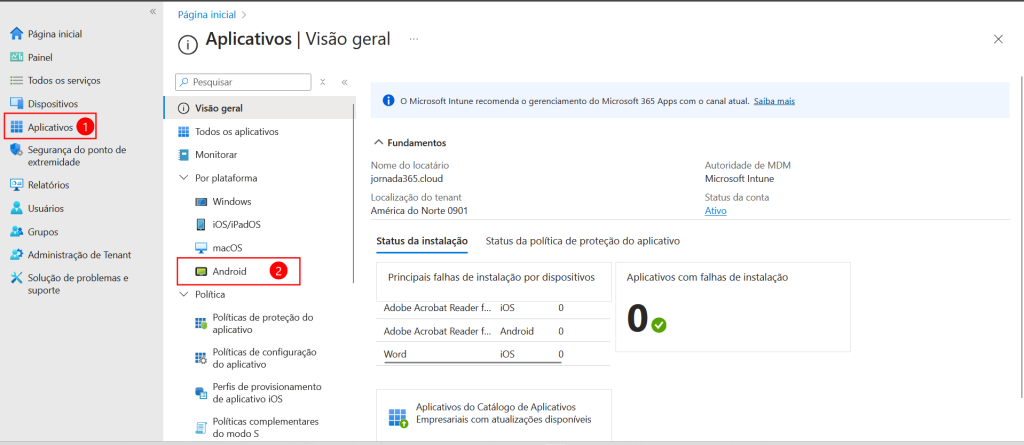
Task: Click the Microsoft Intune MDM authority value
Action: pyautogui.click(x=739, y=178)
